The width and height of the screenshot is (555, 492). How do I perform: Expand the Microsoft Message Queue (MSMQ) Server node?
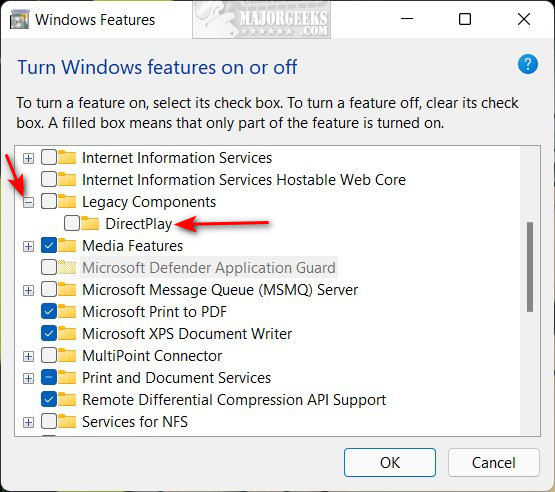(28, 291)
